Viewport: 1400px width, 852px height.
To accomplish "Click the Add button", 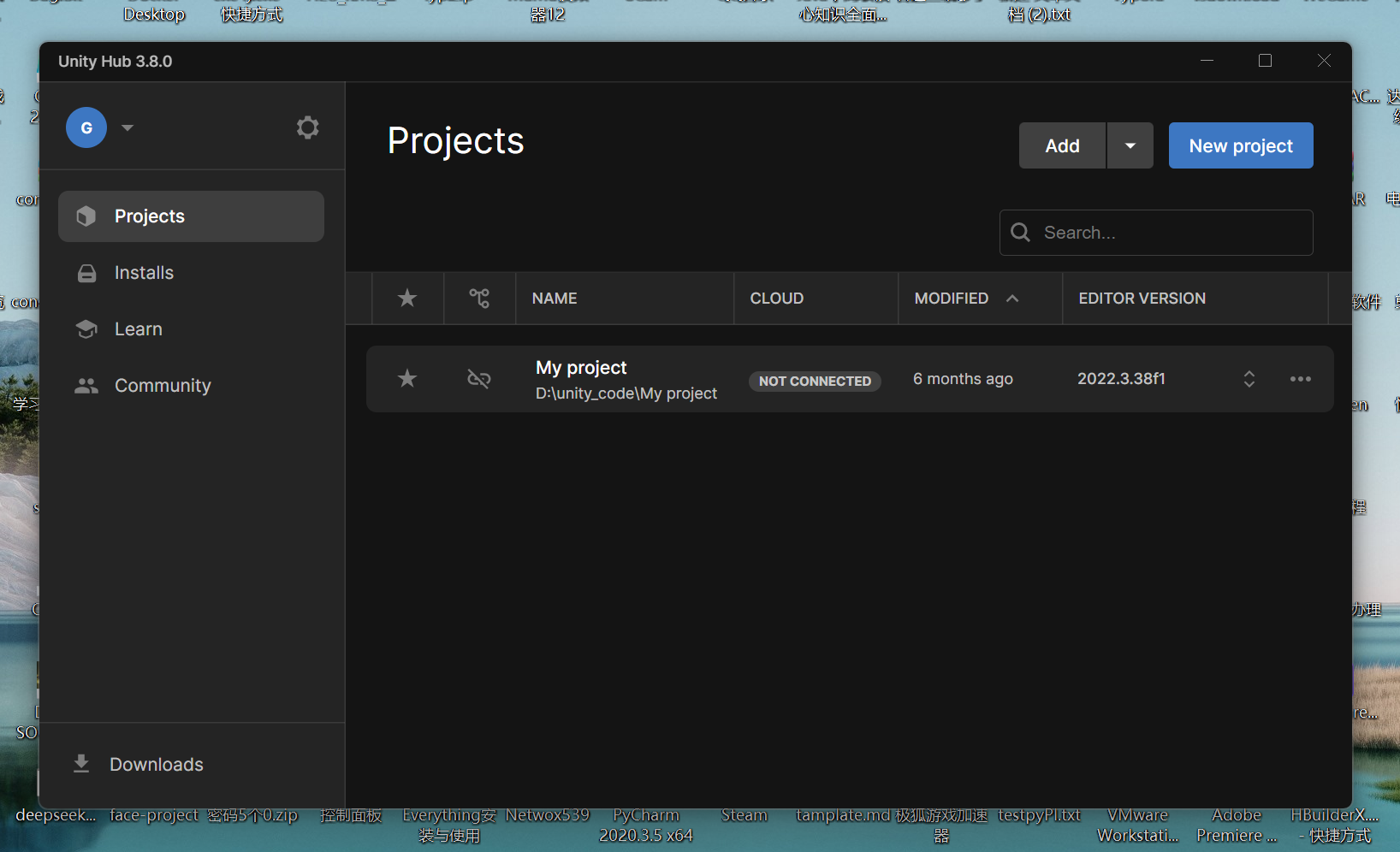I will coord(1062,145).
